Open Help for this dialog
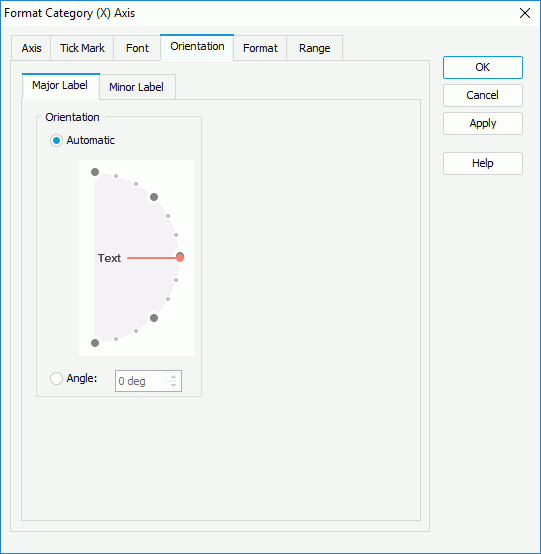 click(483, 164)
